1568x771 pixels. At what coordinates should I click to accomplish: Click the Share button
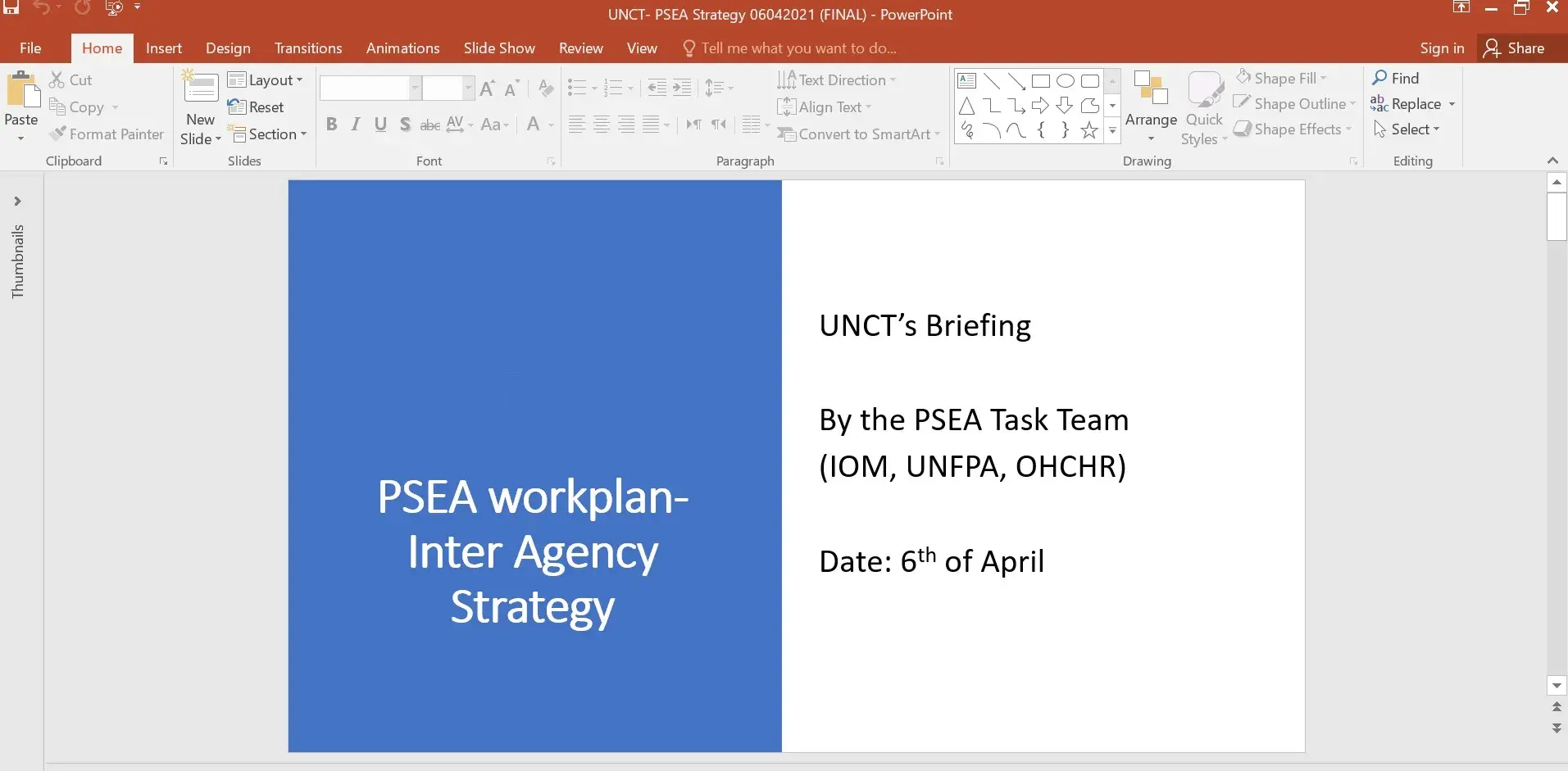[1515, 48]
